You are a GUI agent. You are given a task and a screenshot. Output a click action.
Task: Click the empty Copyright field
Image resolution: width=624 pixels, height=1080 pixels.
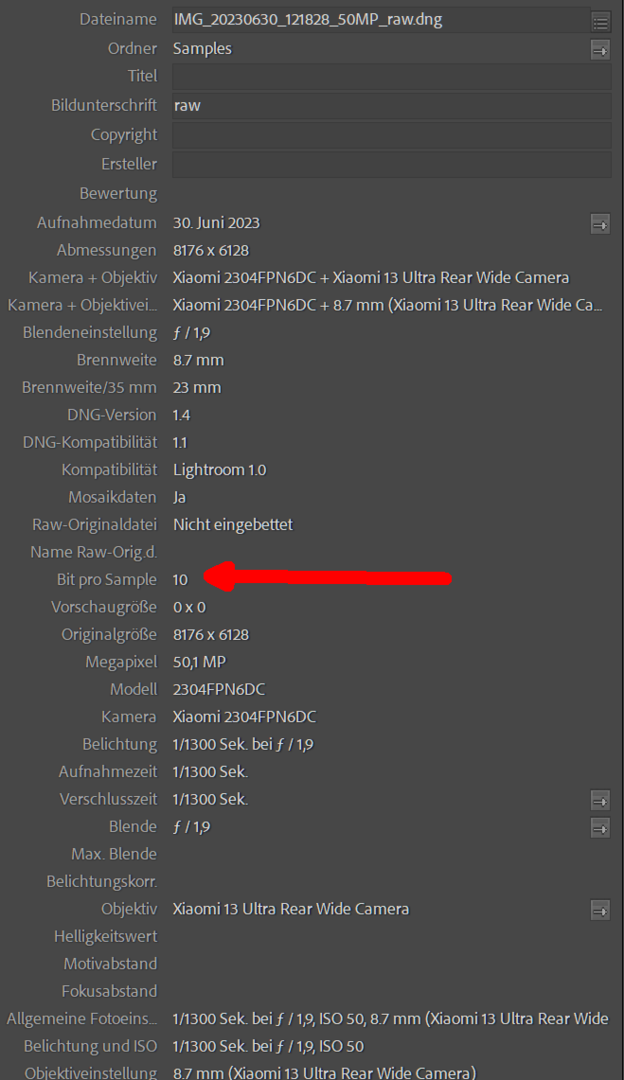pos(390,135)
